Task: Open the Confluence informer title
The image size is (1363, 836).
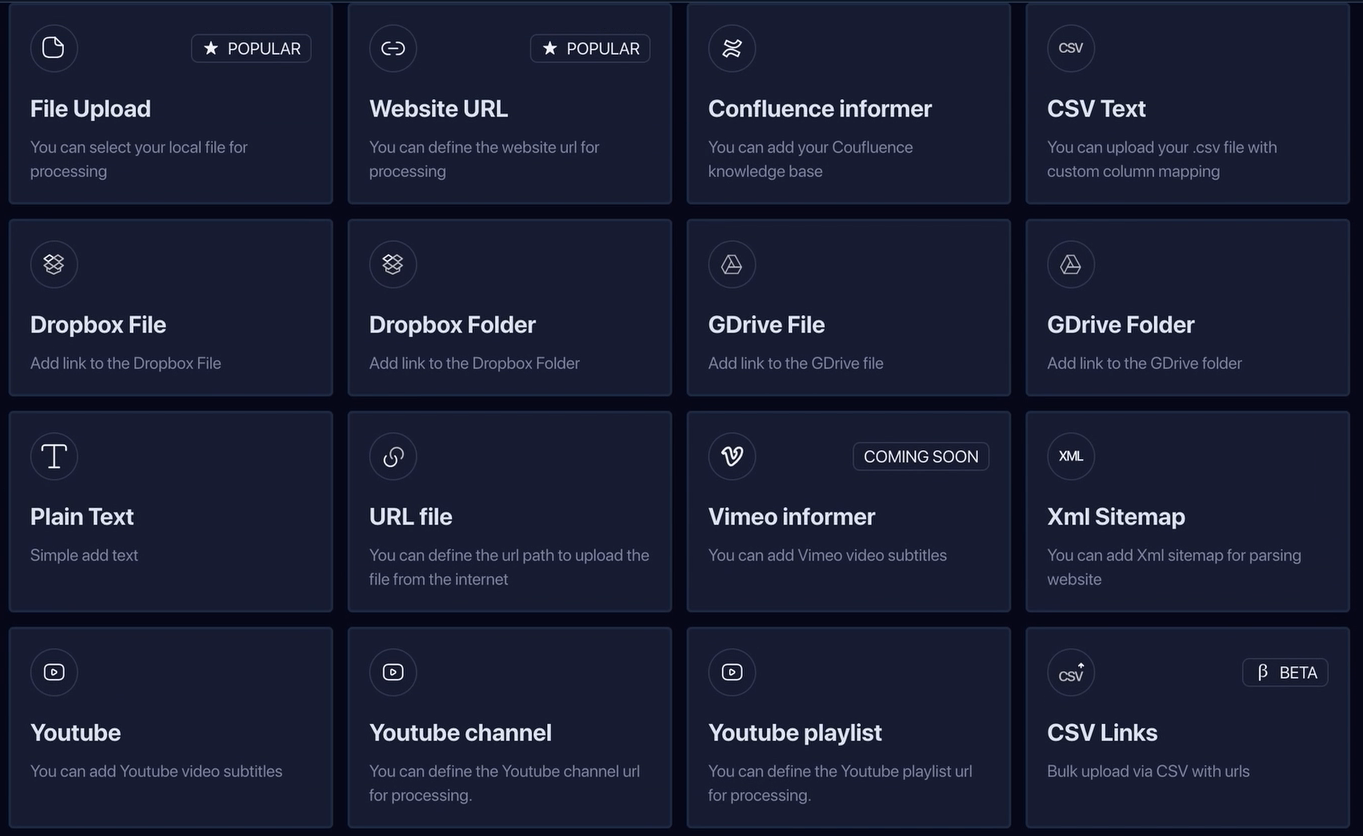Action: click(820, 108)
